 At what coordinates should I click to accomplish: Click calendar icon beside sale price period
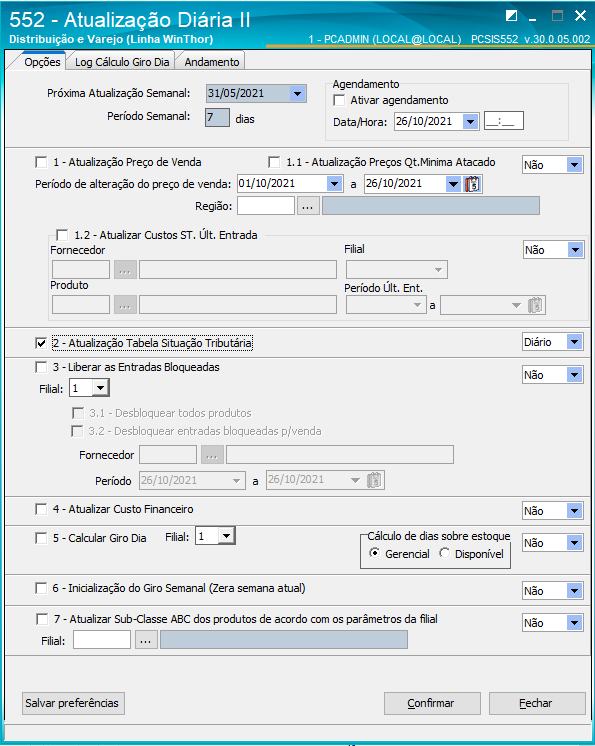pos(472,184)
